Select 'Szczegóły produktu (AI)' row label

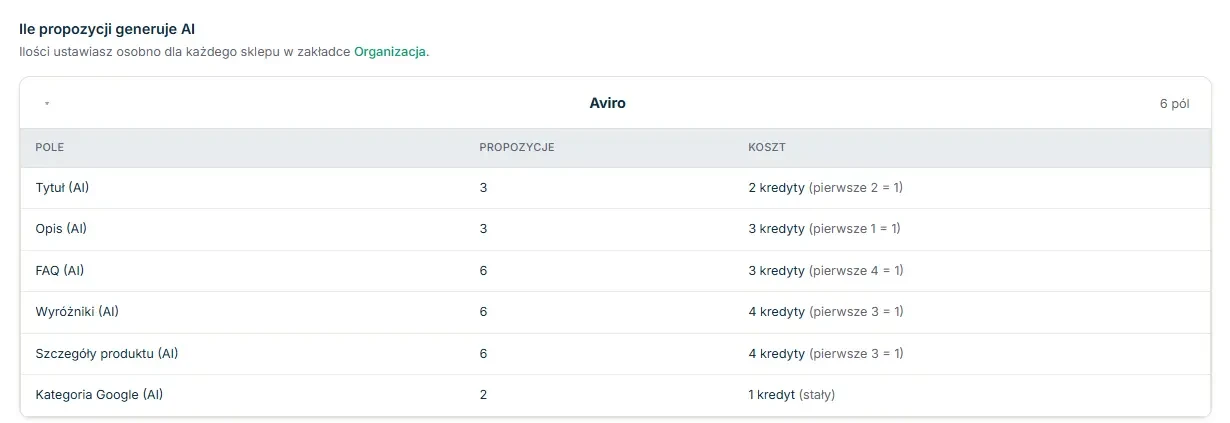(107, 354)
